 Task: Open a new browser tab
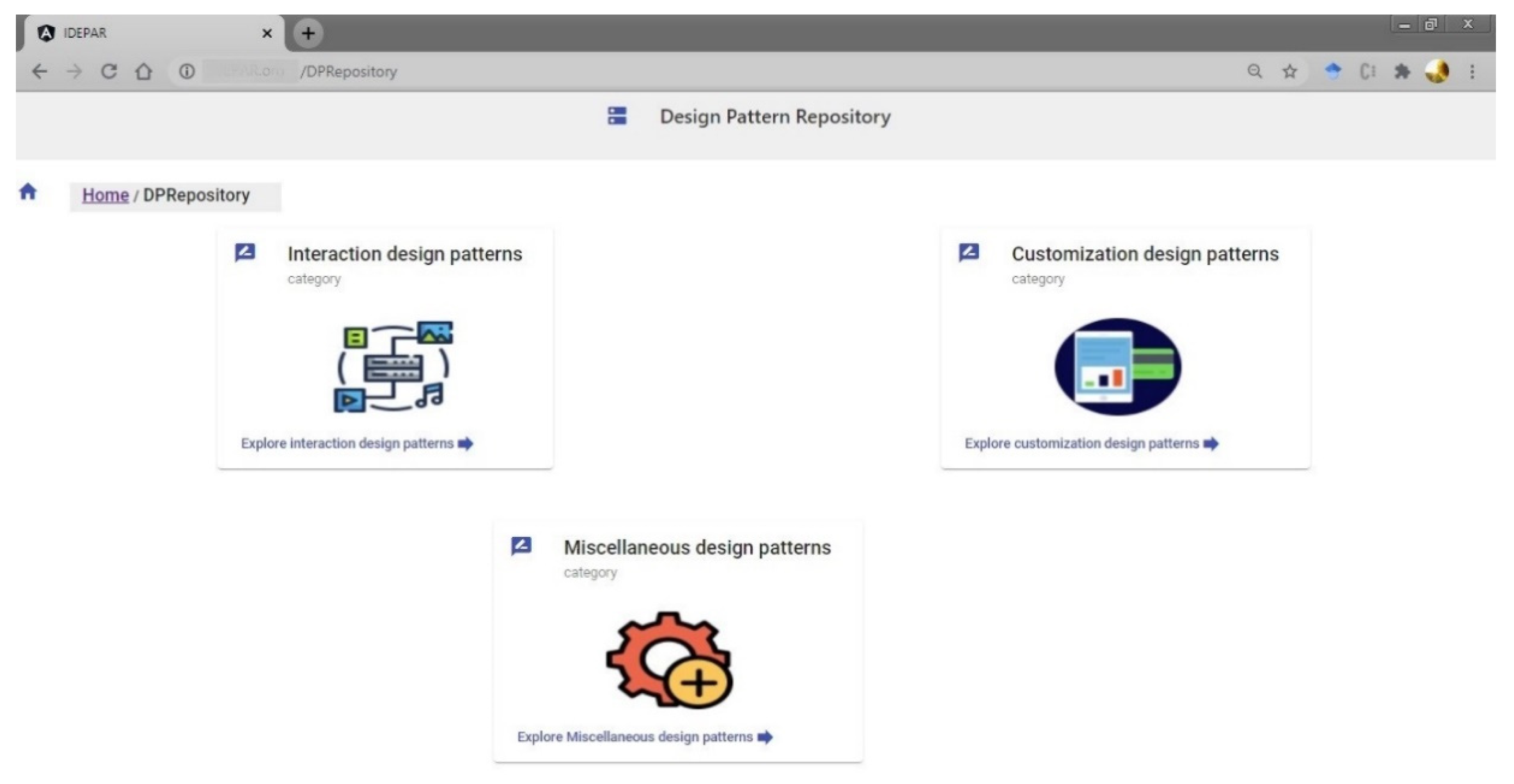(308, 33)
